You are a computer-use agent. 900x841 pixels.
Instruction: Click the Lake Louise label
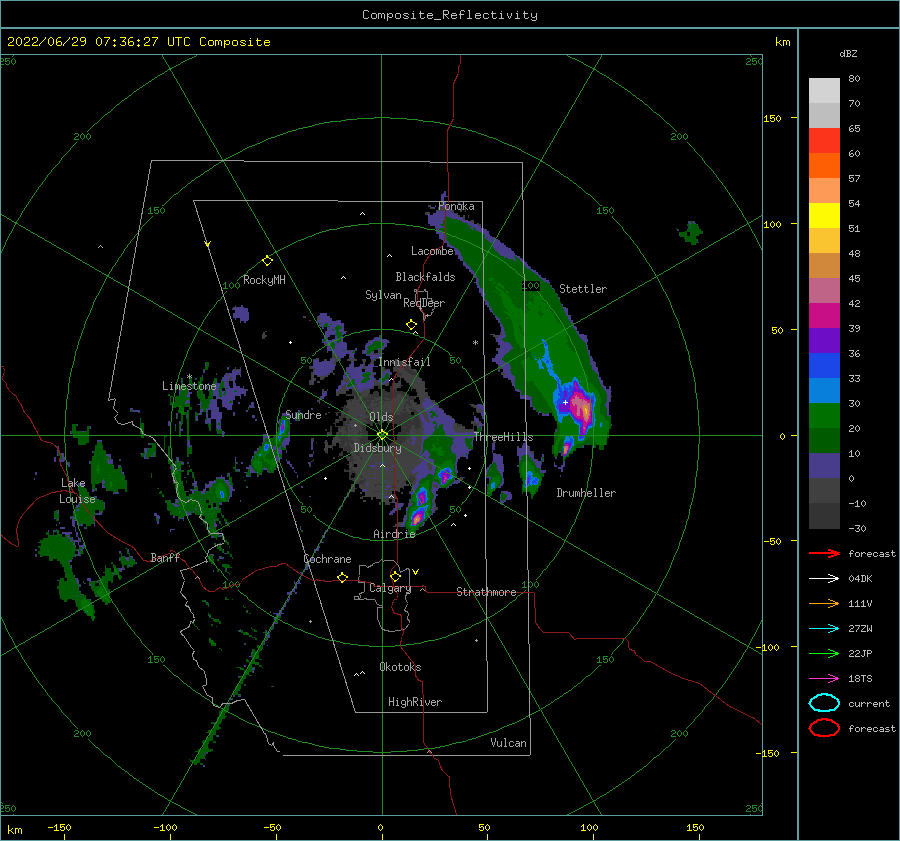[x=77, y=491]
